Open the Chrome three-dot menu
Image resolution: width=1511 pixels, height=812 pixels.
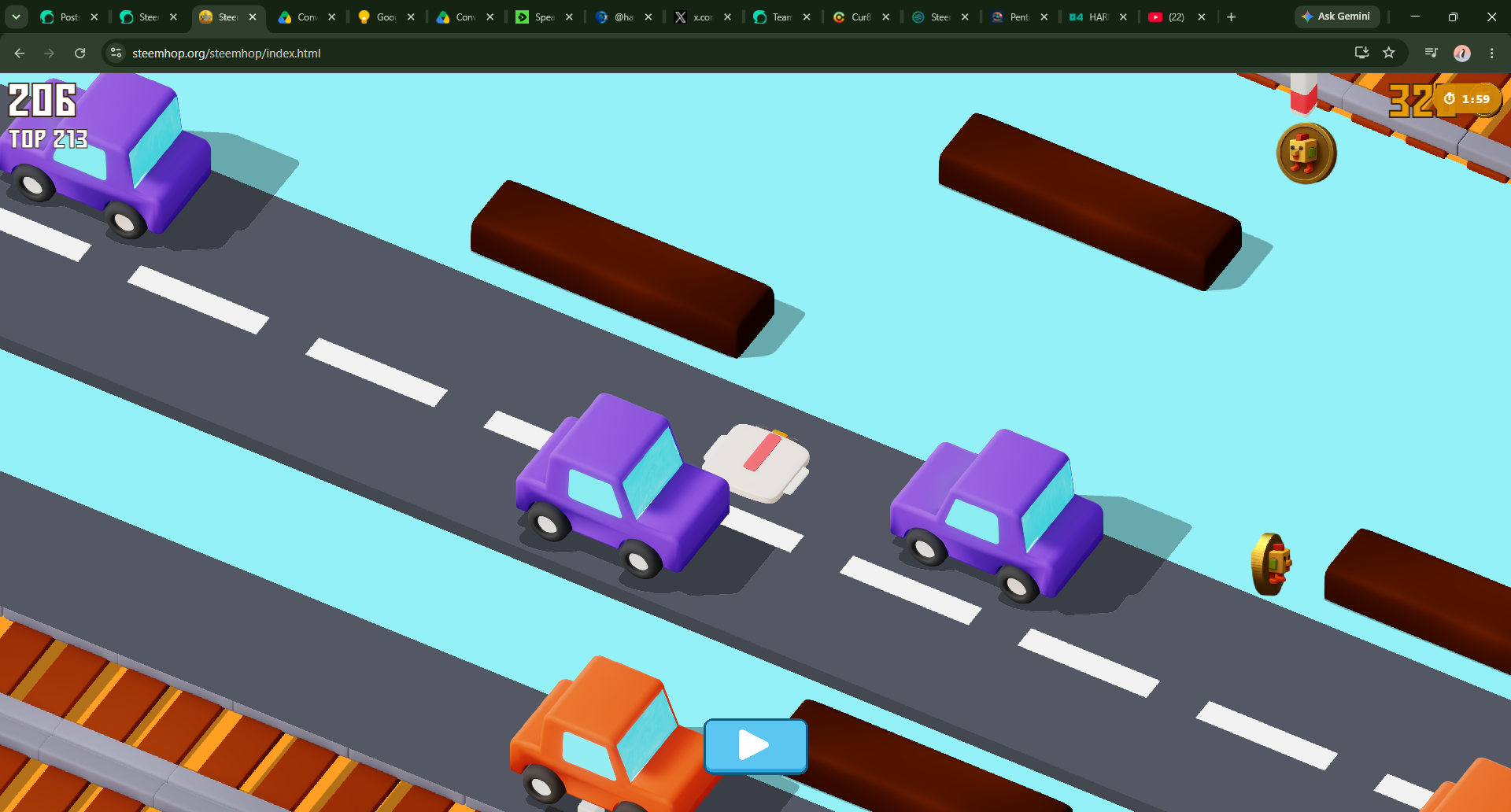[1492, 53]
